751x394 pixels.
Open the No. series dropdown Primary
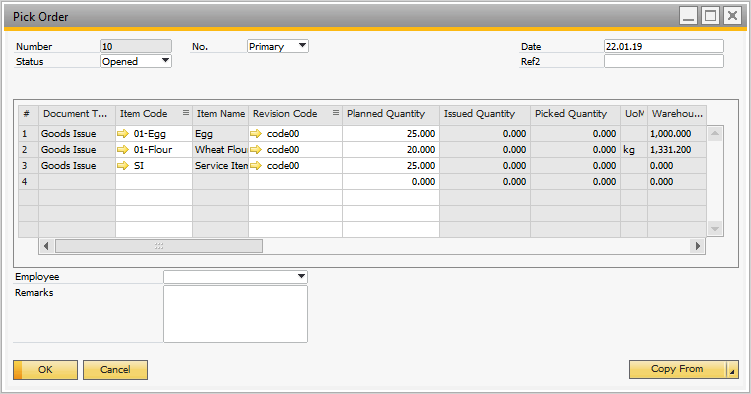(x=302, y=46)
